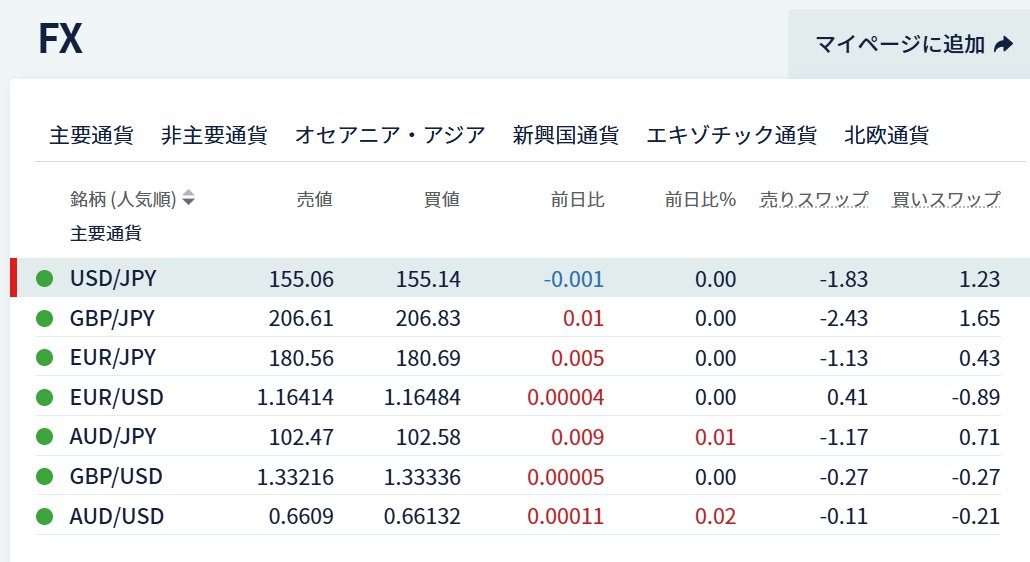Switch to the 非主要通貨 tab
Screen dimensions: 1030x562
coord(214,135)
